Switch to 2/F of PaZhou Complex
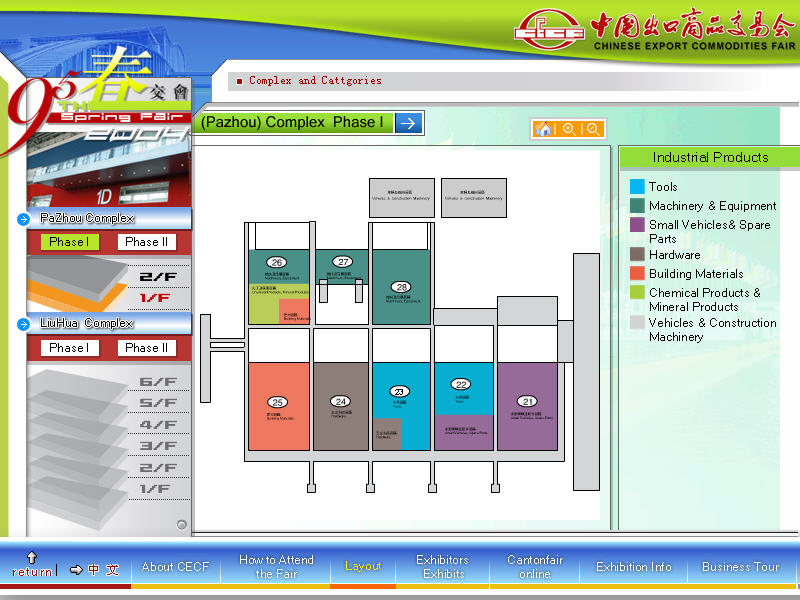Image resolution: width=800 pixels, height=600 pixels. click(x=158, y=277)
